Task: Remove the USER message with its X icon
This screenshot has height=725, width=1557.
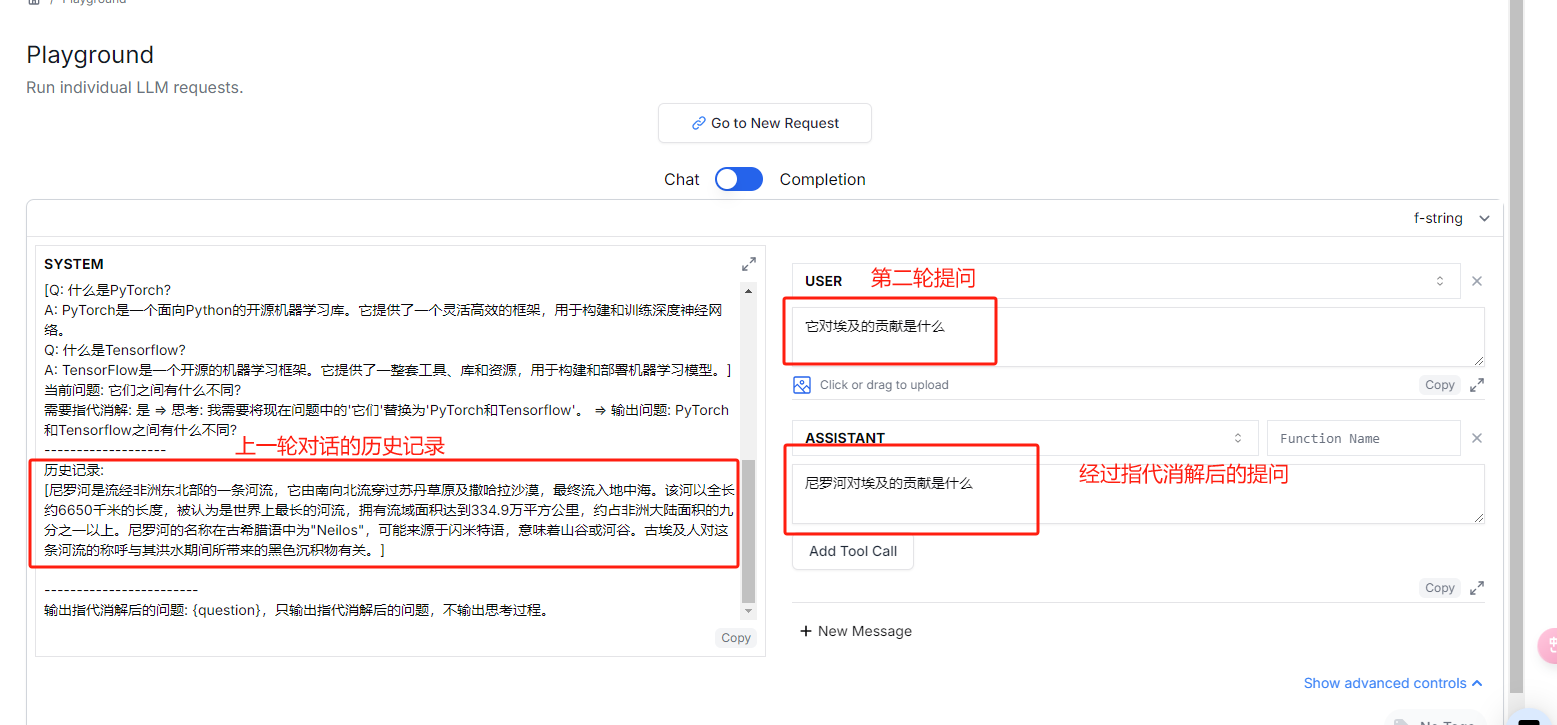Action: (x=1477, y=282)
